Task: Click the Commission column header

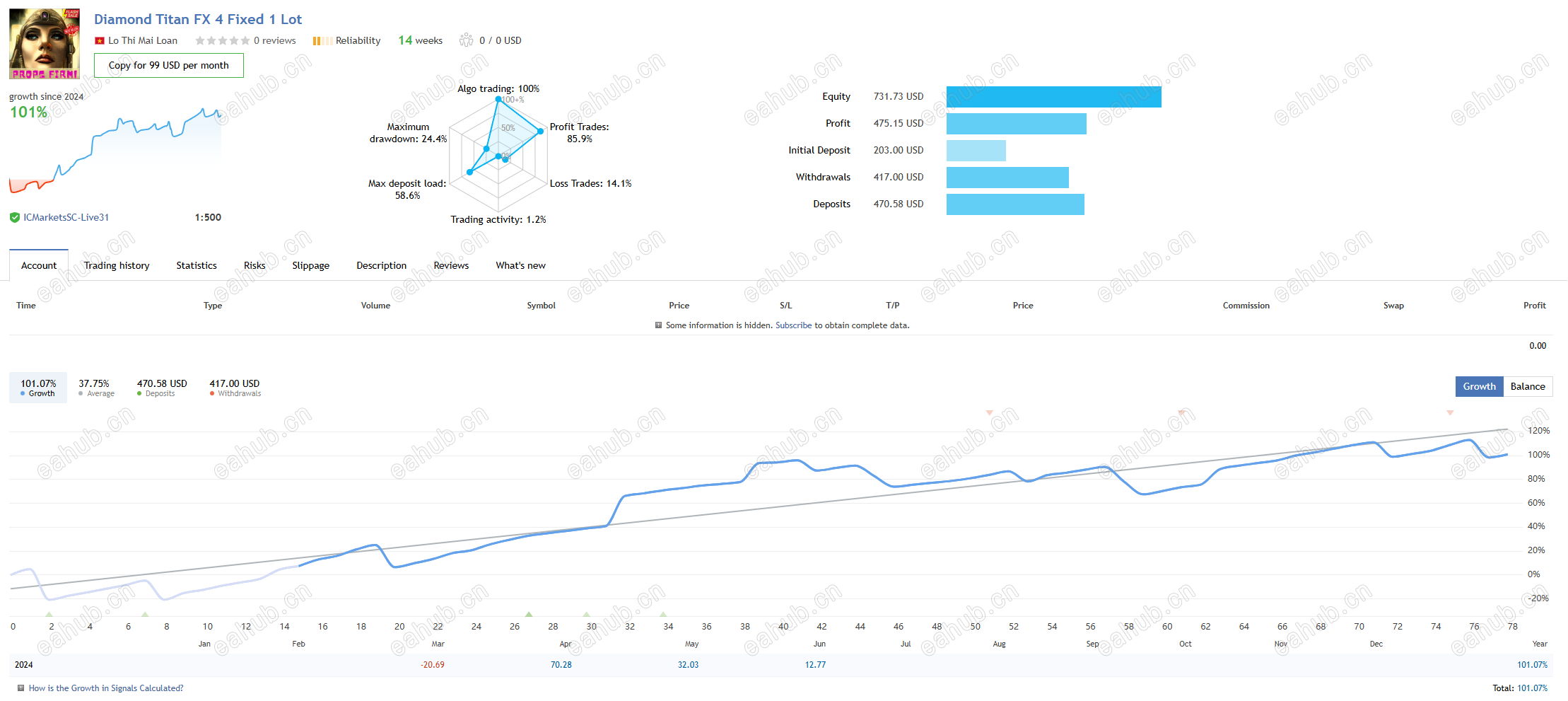Action: (1246, 306)
